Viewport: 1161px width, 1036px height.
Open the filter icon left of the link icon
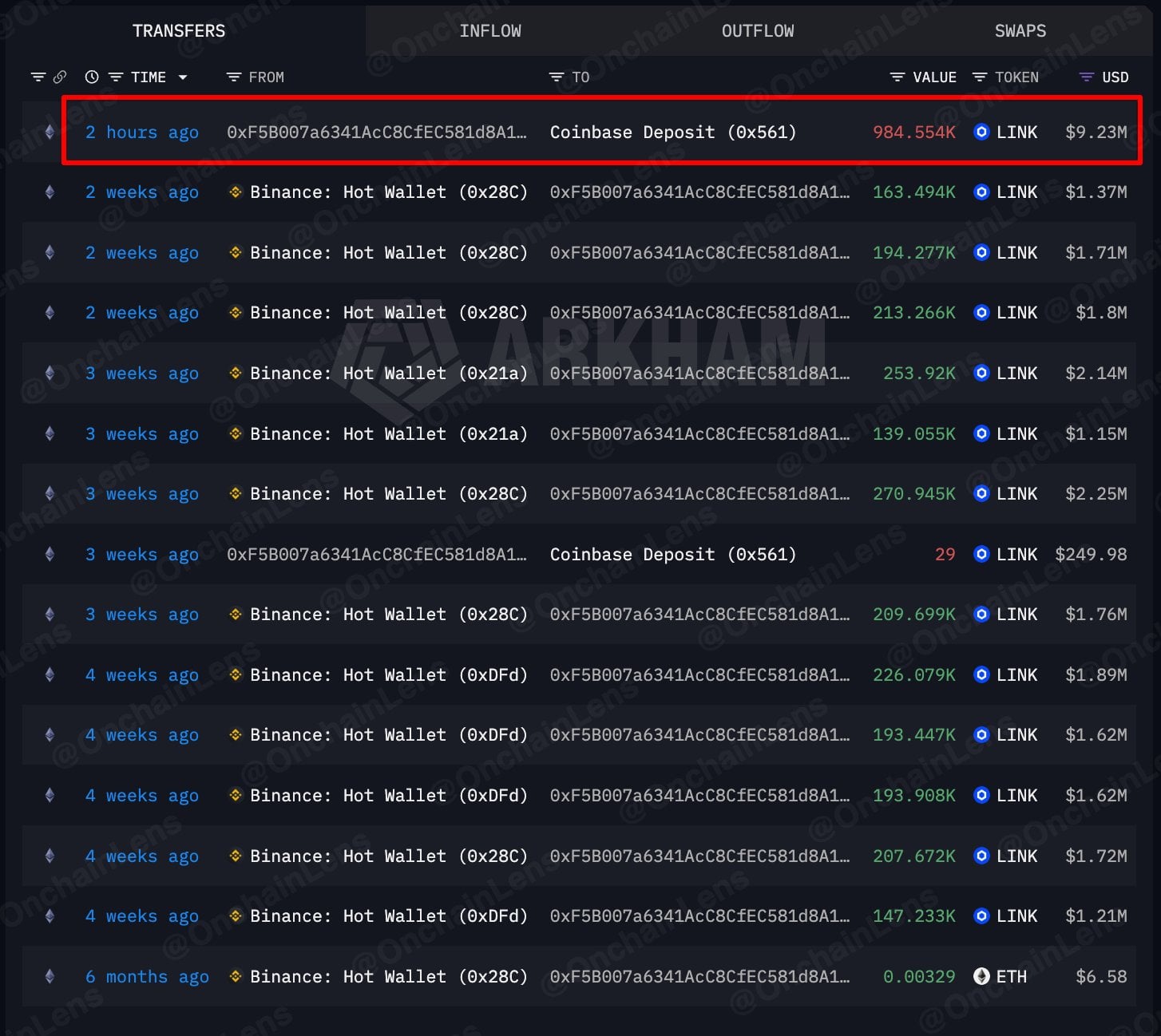(x=38, y=77)
